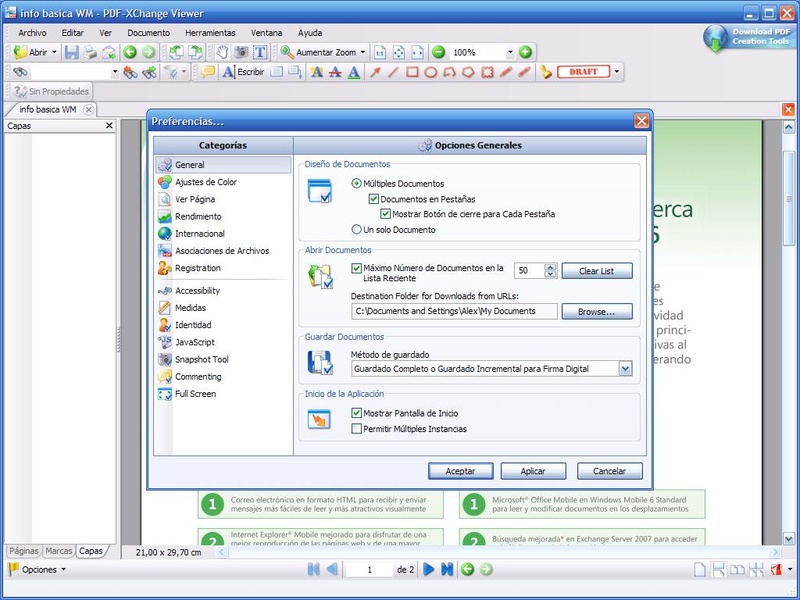
Task: Select the Hand tool in toolbar
Action: [x=223, y=52]
